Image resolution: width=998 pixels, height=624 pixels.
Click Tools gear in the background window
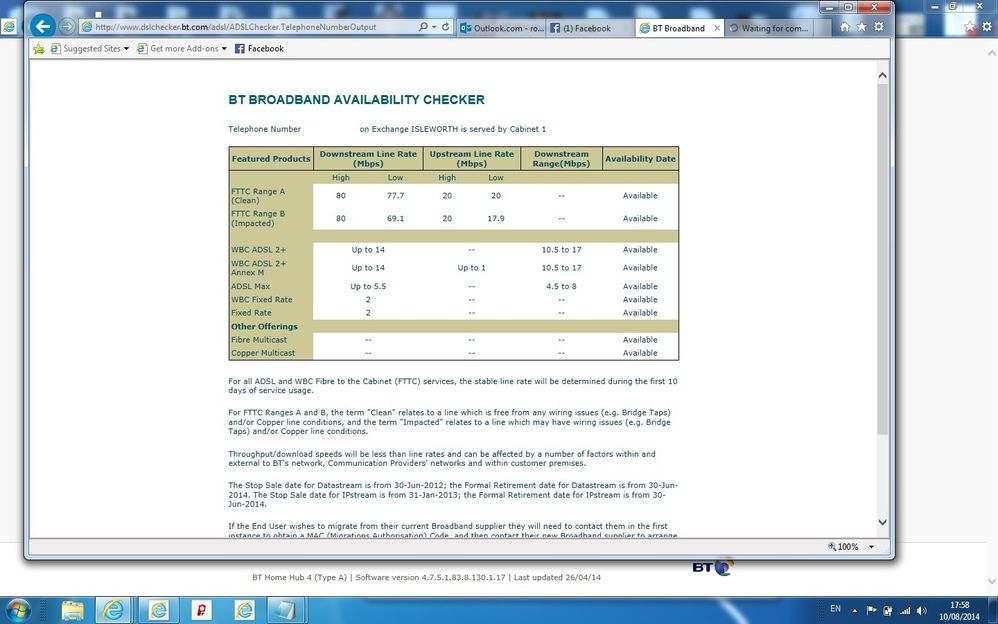[987, 26]
